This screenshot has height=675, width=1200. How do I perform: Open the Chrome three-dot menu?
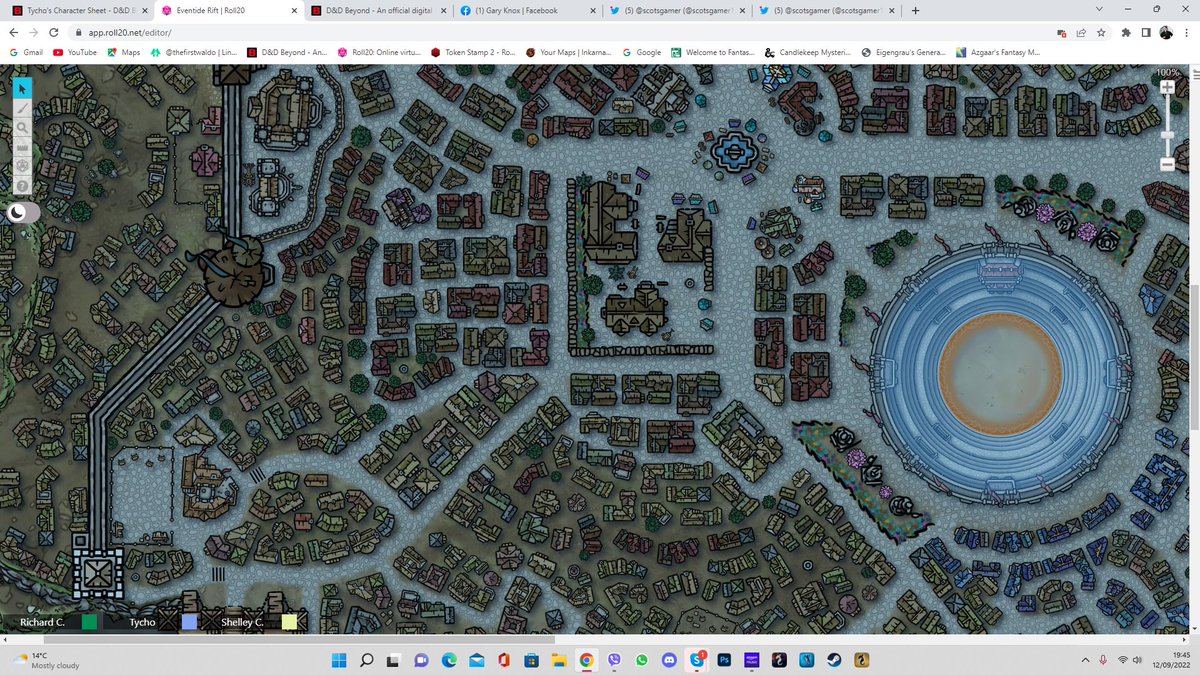(1187, 32)
